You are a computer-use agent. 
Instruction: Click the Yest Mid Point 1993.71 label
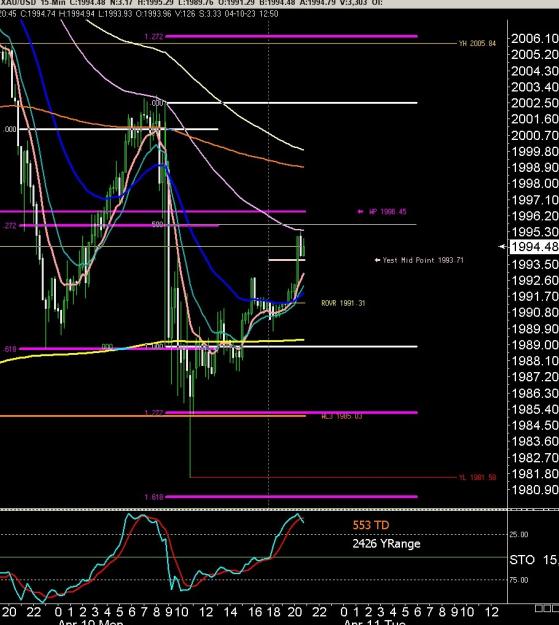[423, 260]
